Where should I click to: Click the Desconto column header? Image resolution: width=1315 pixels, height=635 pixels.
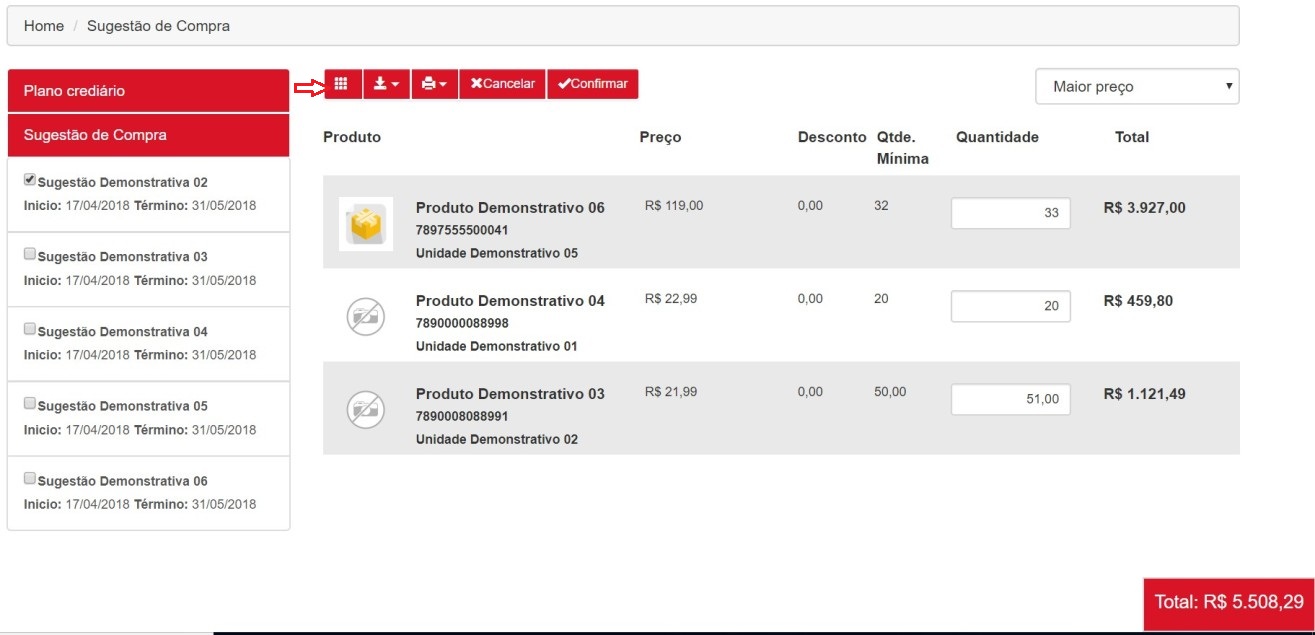click(832, 137)
